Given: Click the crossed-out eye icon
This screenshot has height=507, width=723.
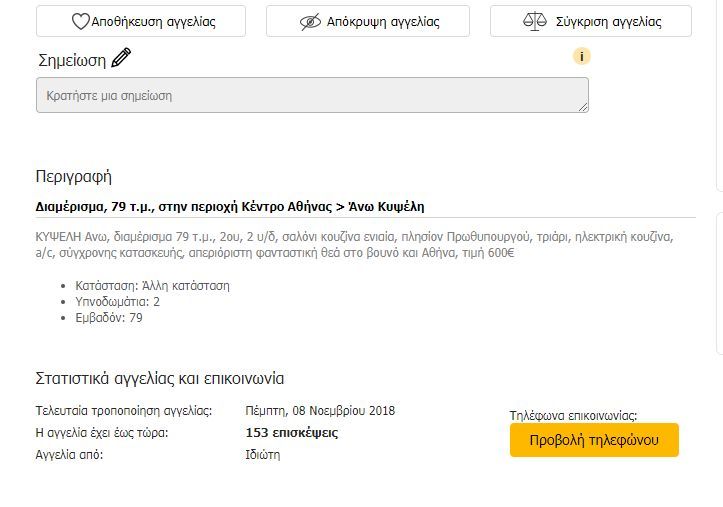Looking at the screenshot, I should 310,22.
